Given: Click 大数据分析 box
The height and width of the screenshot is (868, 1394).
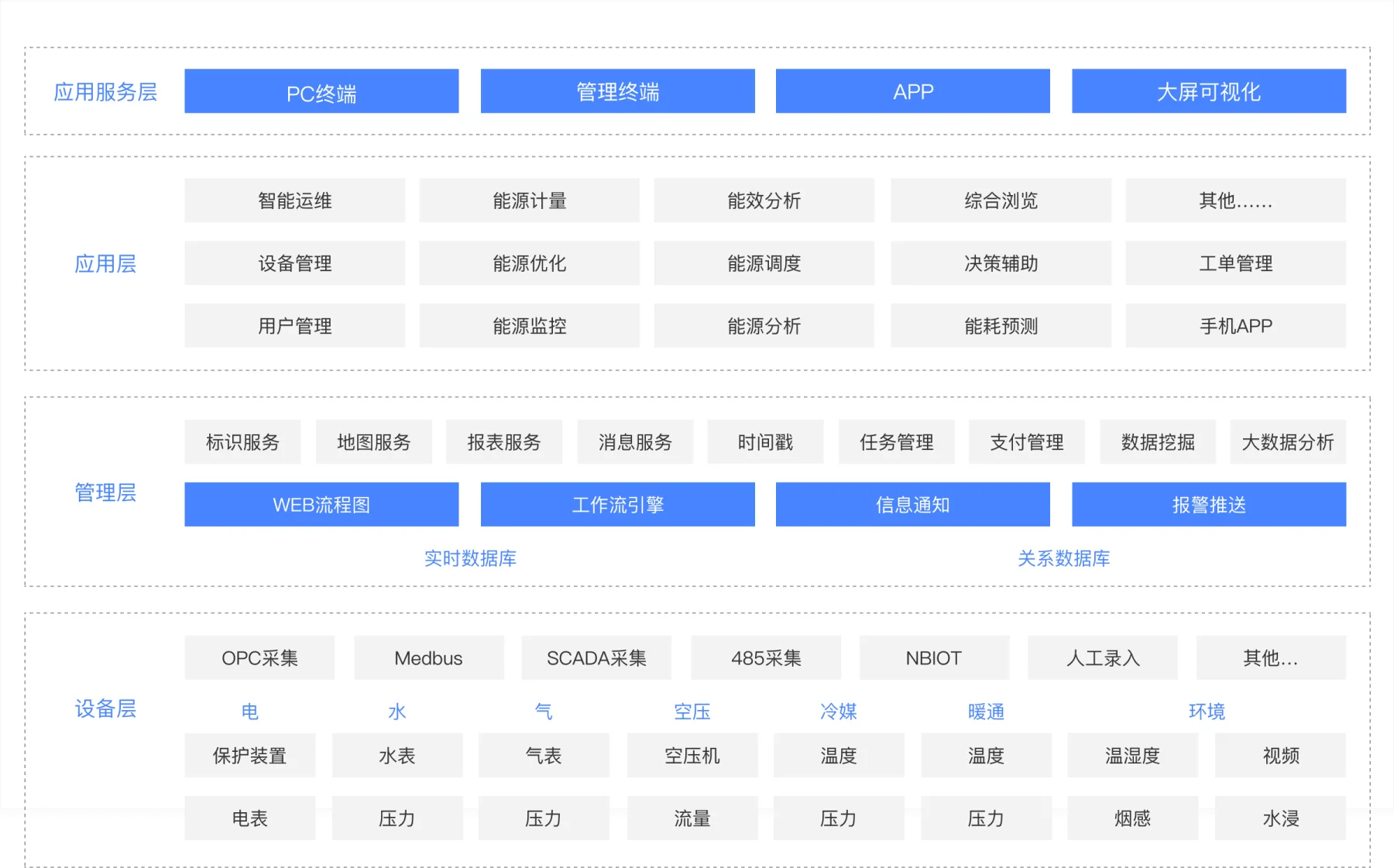Looking at the screenshot, I should 1289,442.
